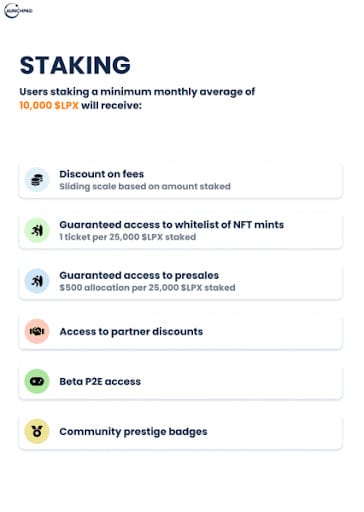Select the Access to partner discounts card
The width and height of the screenshot is (364, 512).
181,331
